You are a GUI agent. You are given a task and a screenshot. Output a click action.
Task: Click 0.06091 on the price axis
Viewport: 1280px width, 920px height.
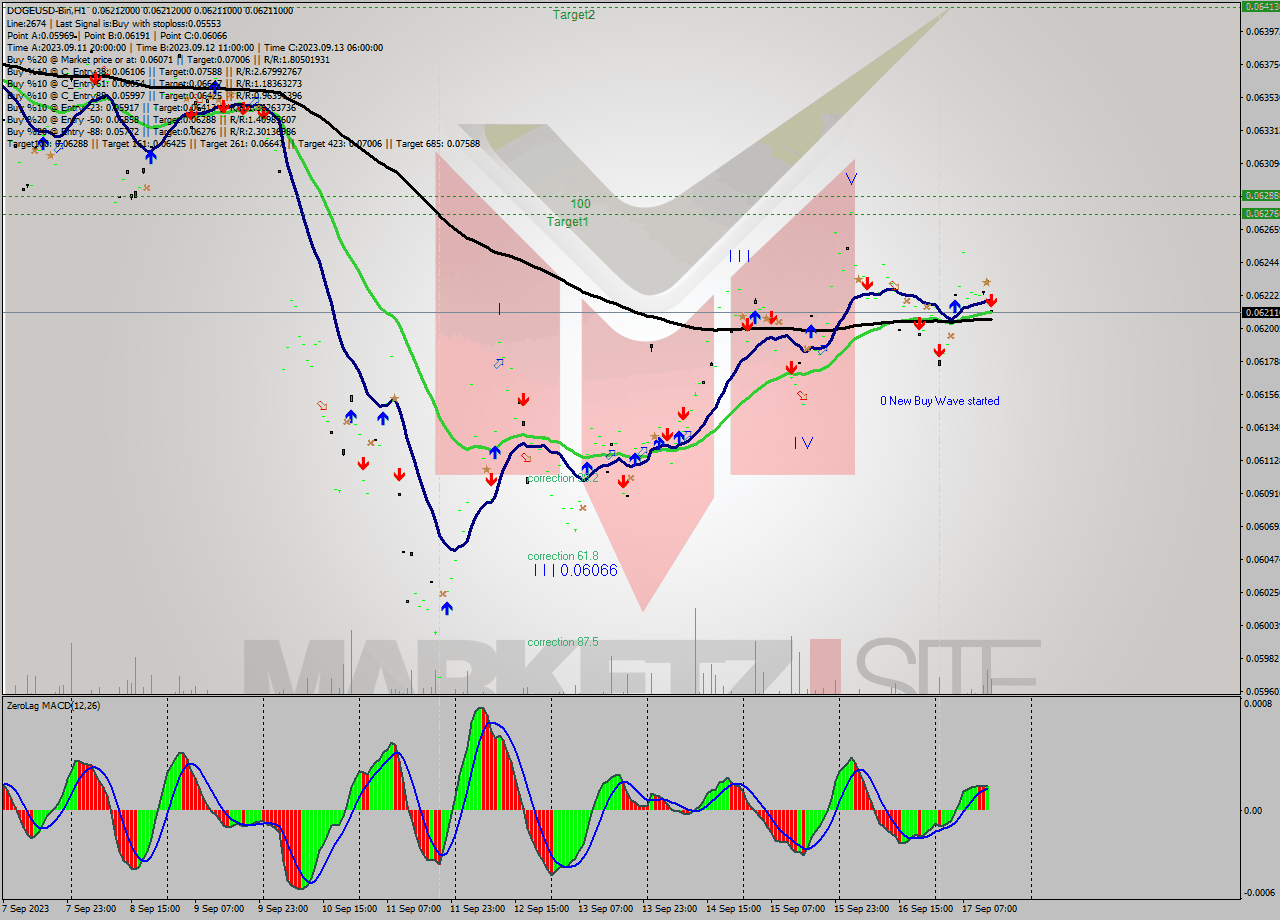1262,493
